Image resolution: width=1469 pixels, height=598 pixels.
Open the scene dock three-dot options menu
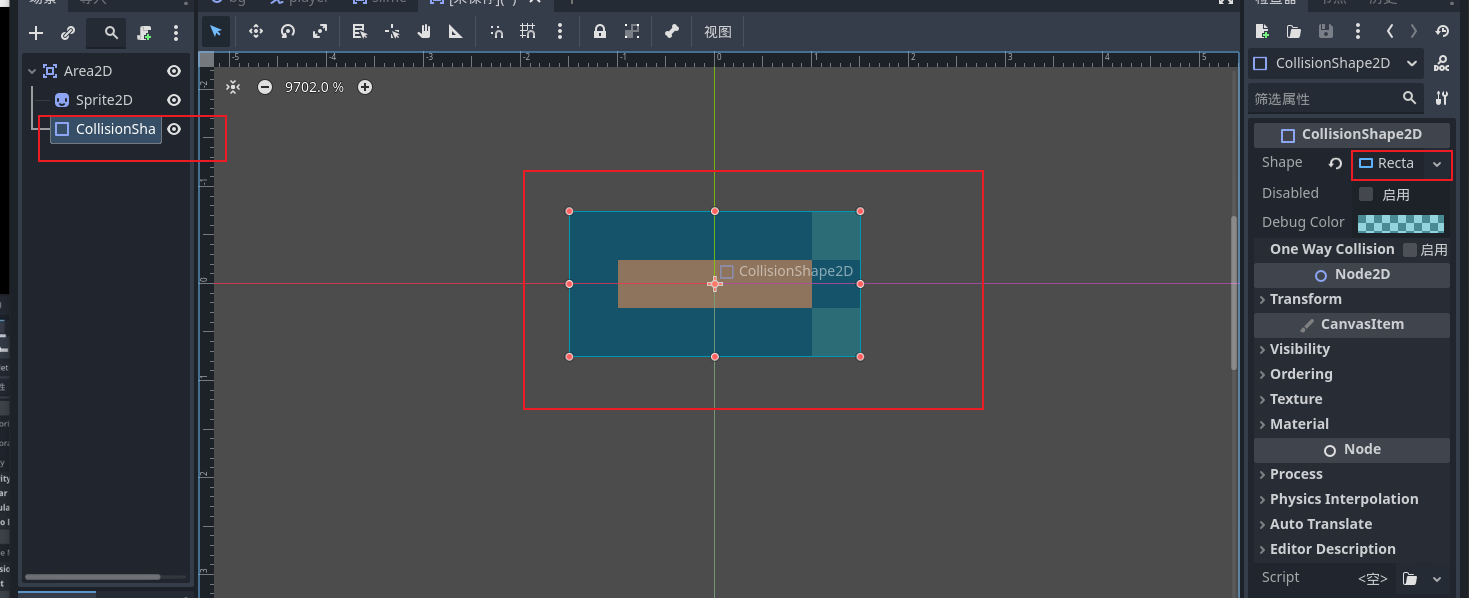coord(176,33)
